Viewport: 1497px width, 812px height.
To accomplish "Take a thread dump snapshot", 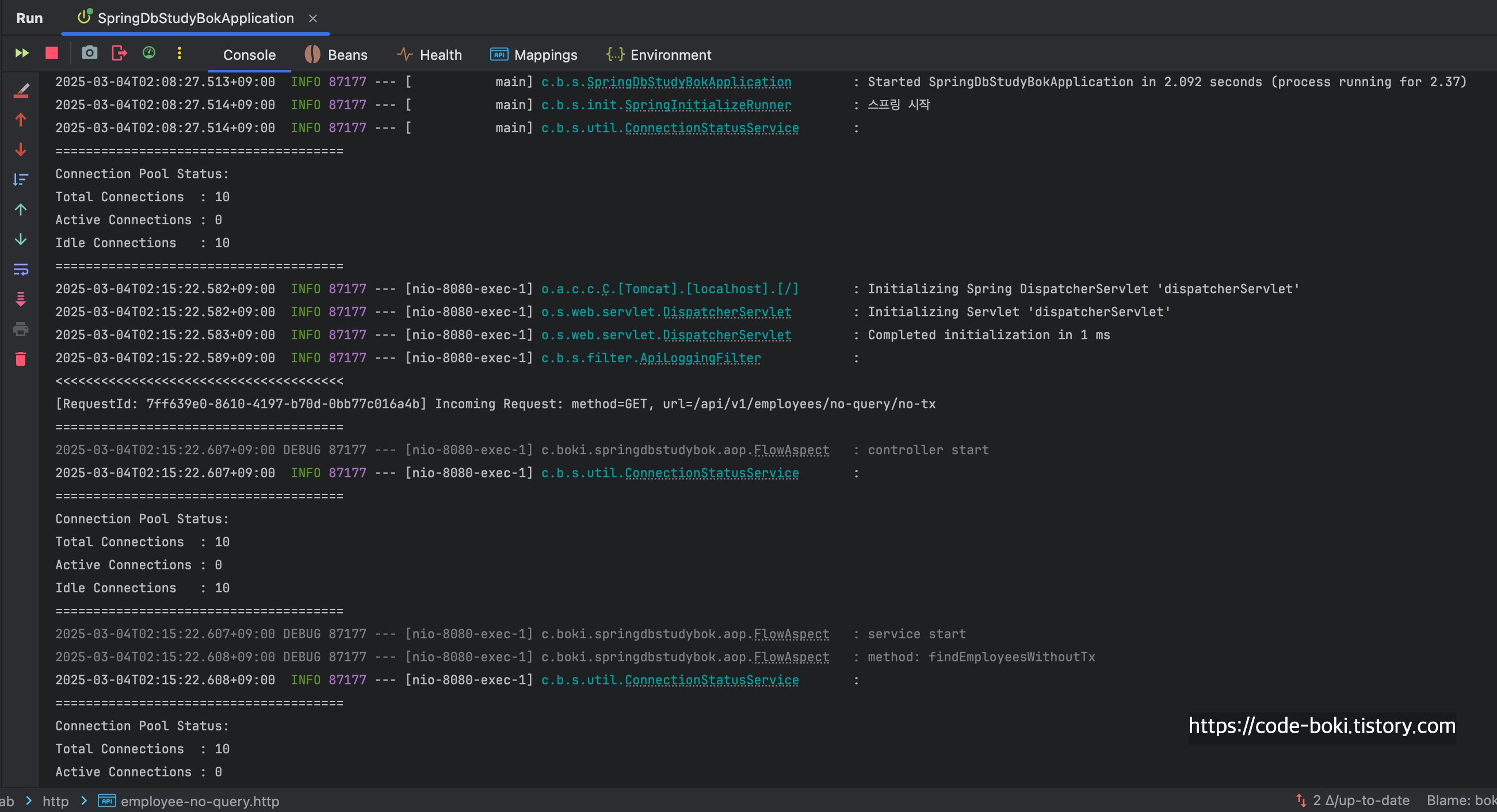I will coord(89,53).
